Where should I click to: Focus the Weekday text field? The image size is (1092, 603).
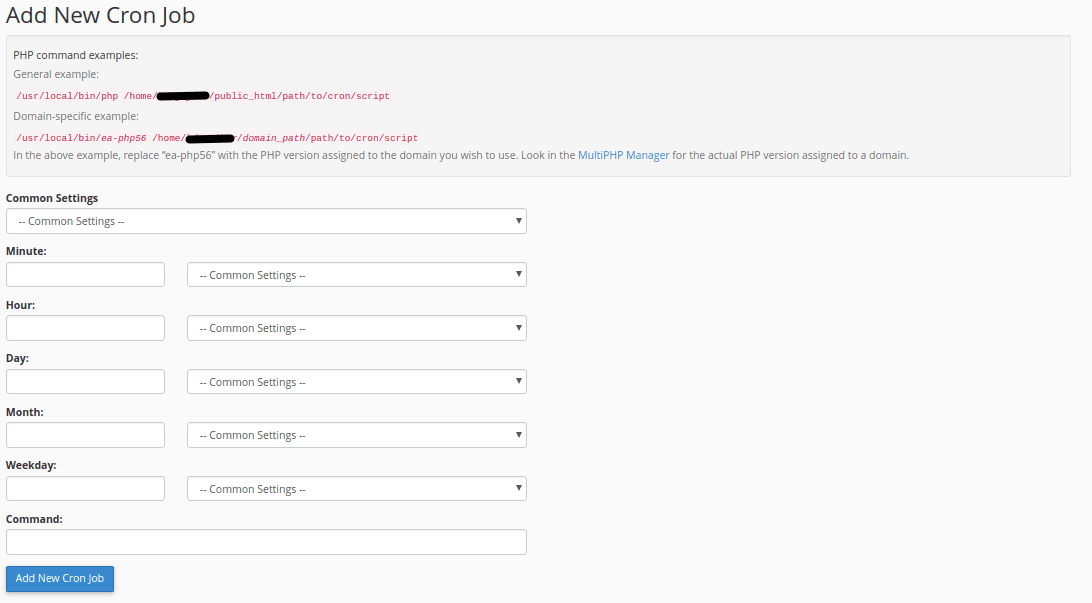tap(86, 489)
